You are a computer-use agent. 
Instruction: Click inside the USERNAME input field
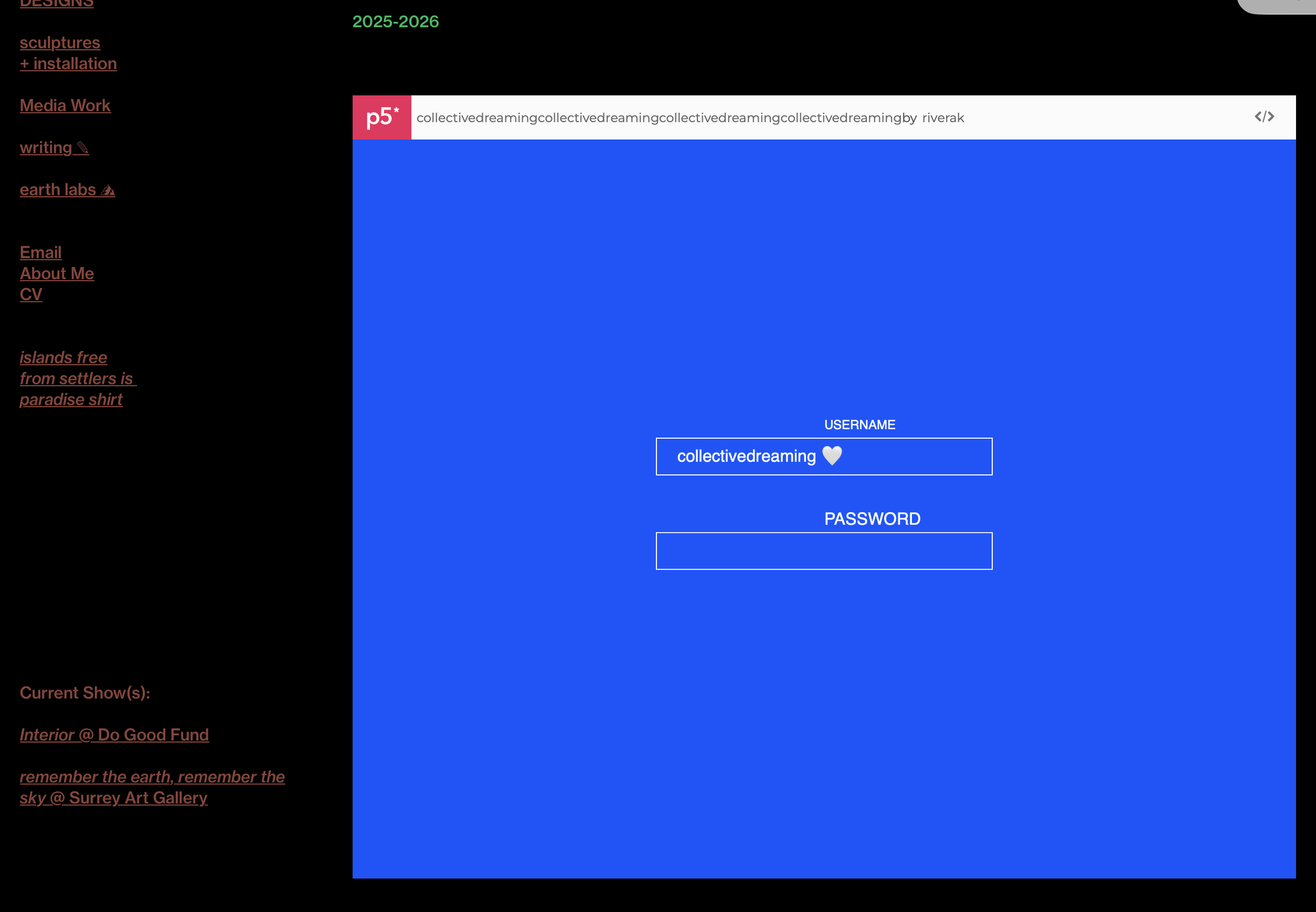[x=914, y=457]
